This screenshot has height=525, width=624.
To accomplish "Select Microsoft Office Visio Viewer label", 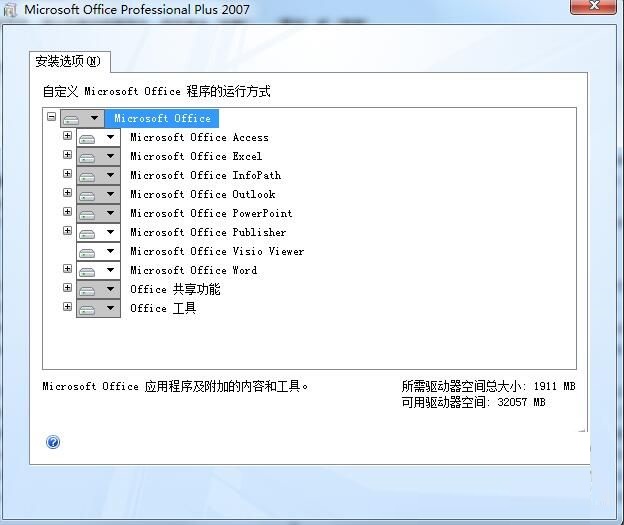I will click(217, 251).
